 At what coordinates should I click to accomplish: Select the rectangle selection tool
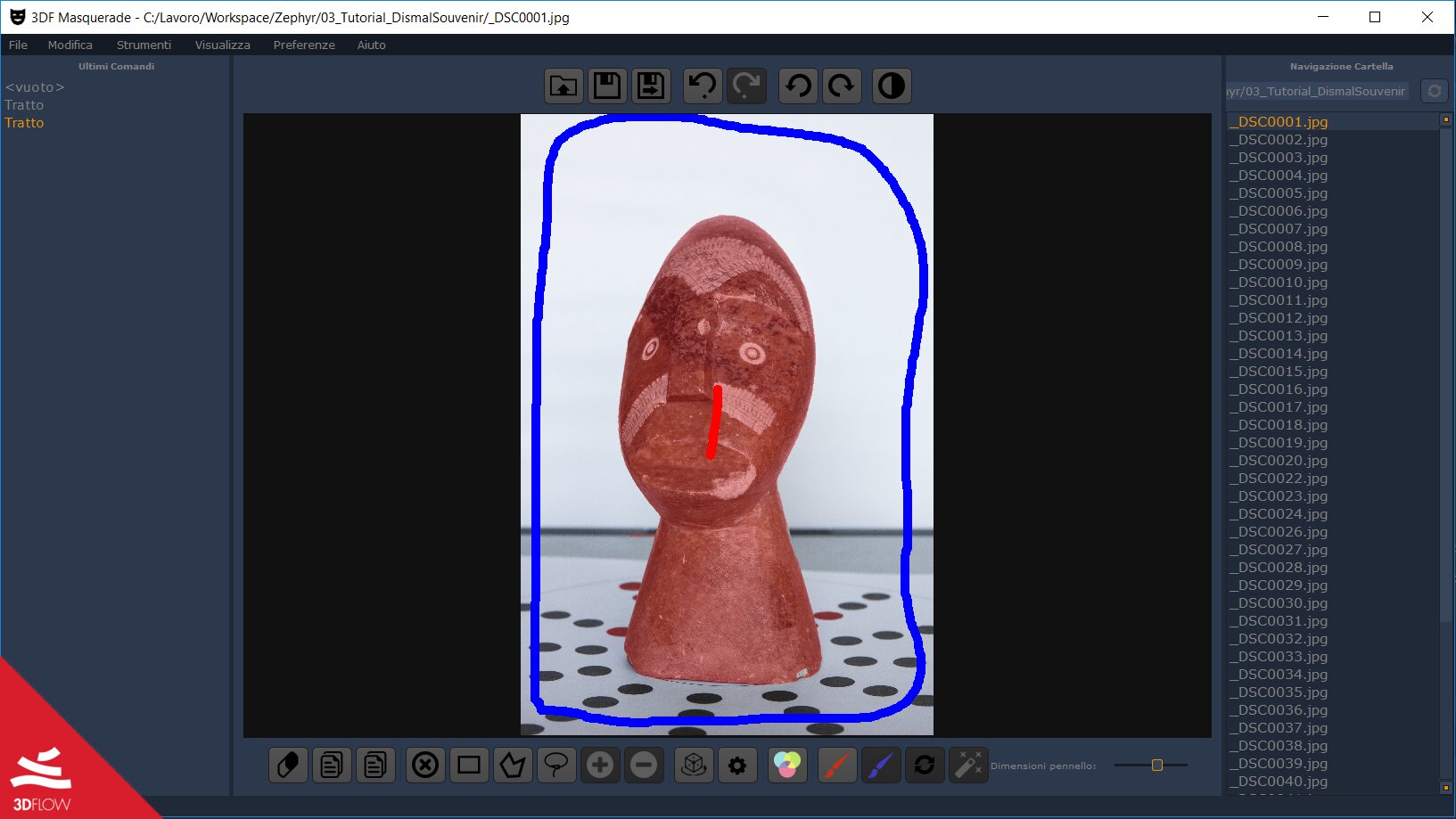[x=469, y=766]
